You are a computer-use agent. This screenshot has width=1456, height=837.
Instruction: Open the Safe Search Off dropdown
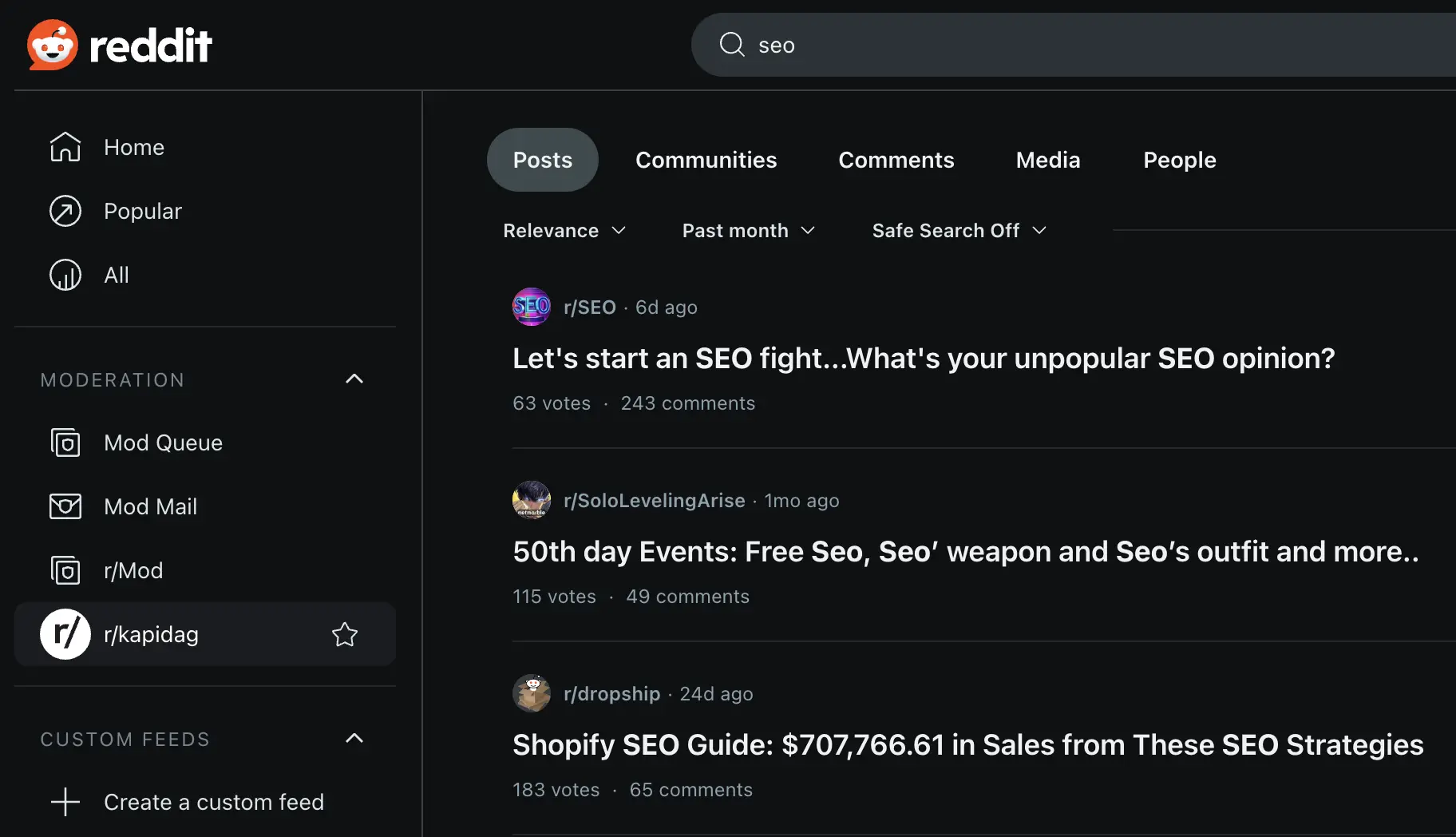(959, 231)
